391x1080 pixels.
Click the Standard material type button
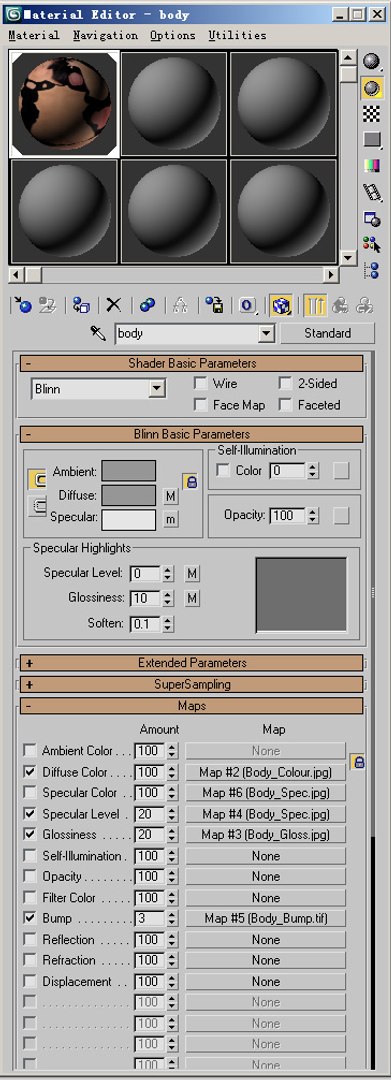click(x=328, y=333)
